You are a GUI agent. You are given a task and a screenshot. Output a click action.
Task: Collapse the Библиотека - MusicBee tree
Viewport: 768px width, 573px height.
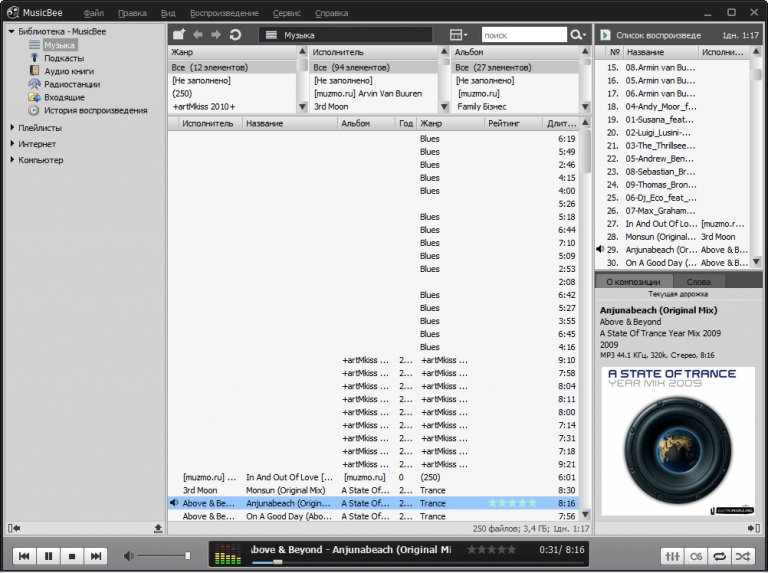(11, 31)
